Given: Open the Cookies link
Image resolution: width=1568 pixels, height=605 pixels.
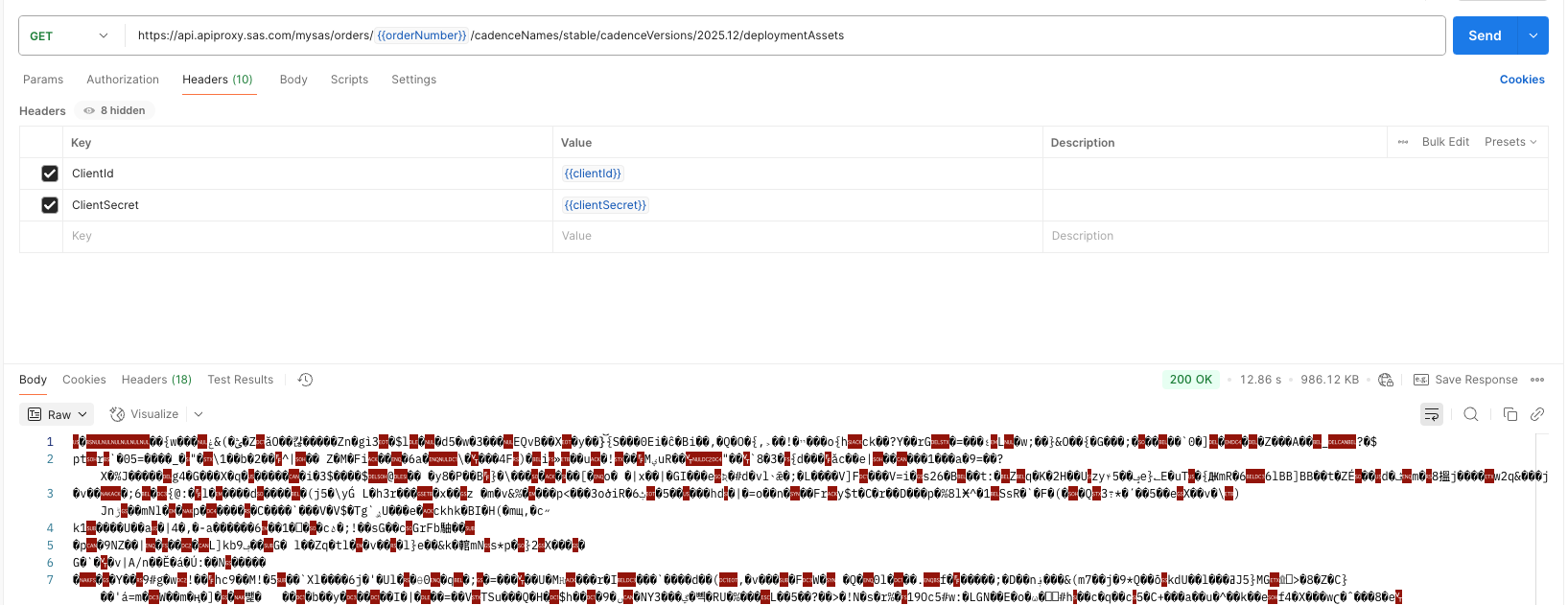Looking at the screenshot, I should coord(1521,80).
